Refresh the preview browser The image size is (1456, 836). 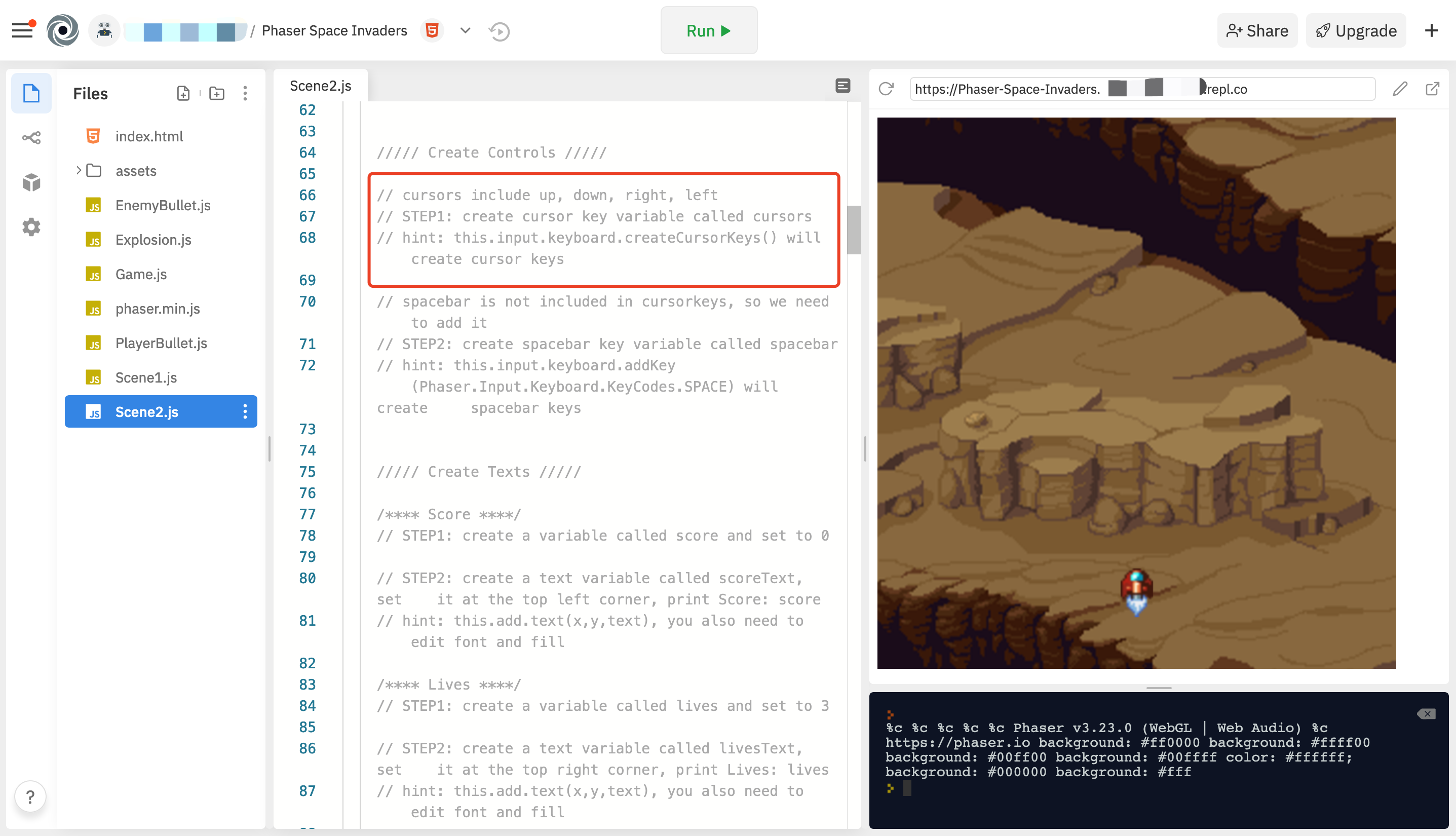point(887,89)
